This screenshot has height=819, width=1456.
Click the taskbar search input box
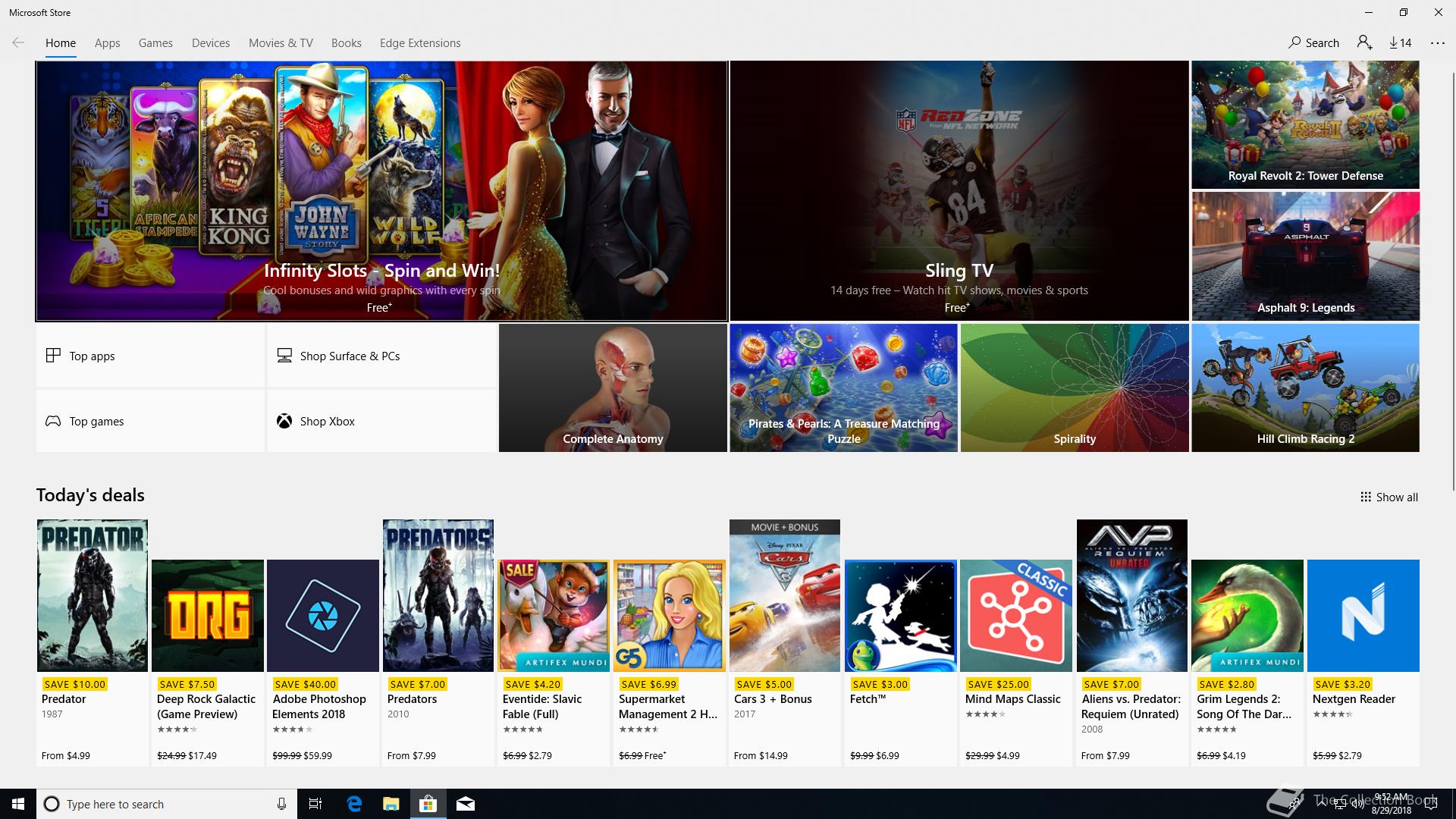(167, 804)
